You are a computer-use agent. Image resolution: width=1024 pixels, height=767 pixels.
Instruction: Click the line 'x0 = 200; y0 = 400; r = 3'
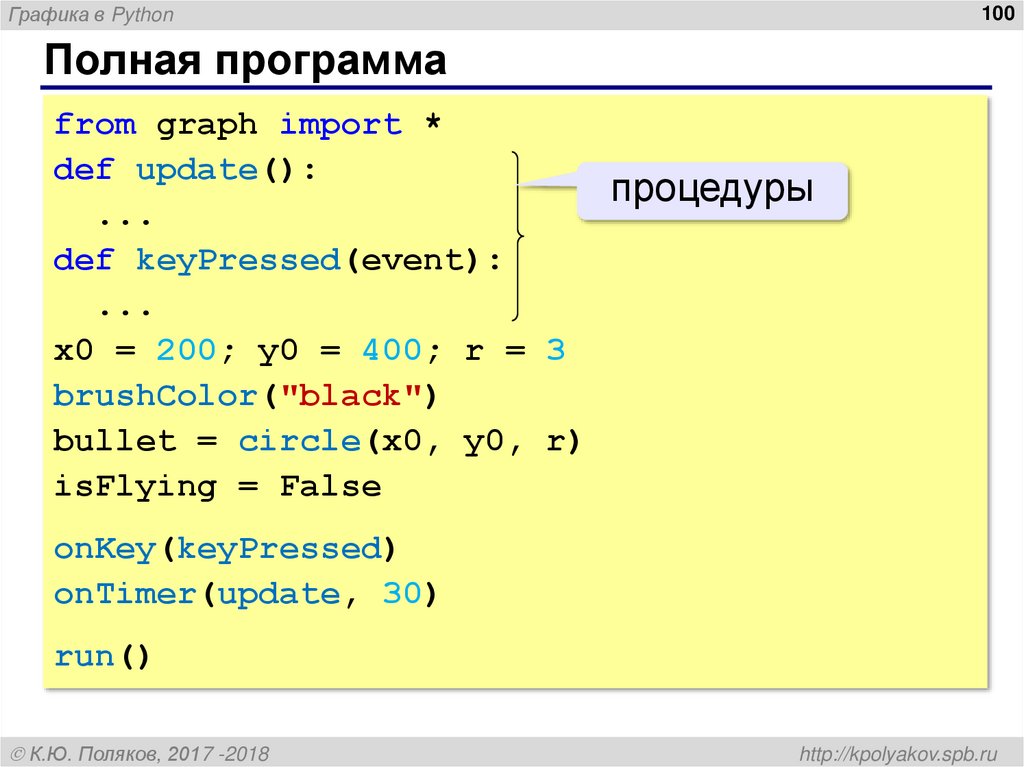click(x=309, y=351)
